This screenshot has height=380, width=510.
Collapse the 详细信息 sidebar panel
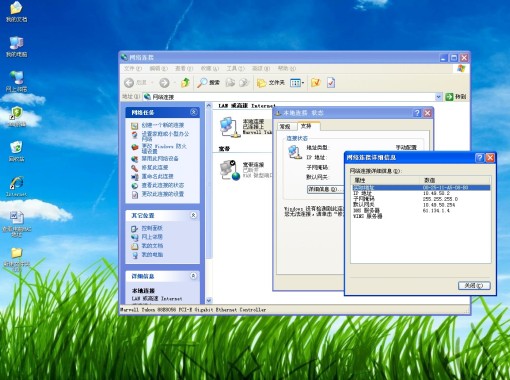(194, 276)
